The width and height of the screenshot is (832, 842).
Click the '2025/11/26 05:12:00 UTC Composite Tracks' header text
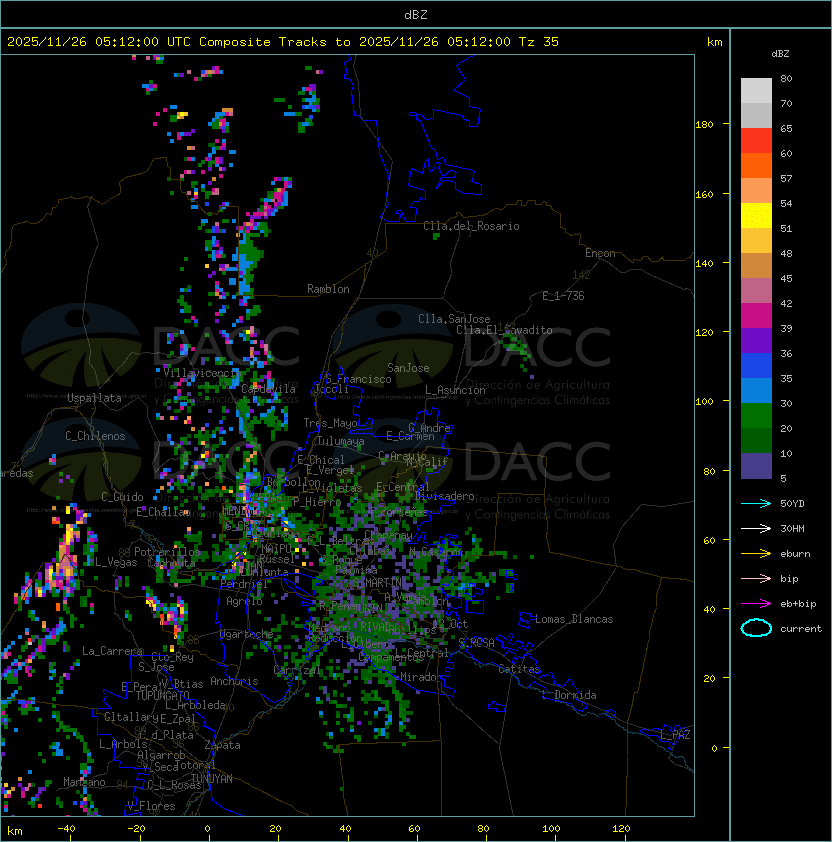click(x=167, y=42)
